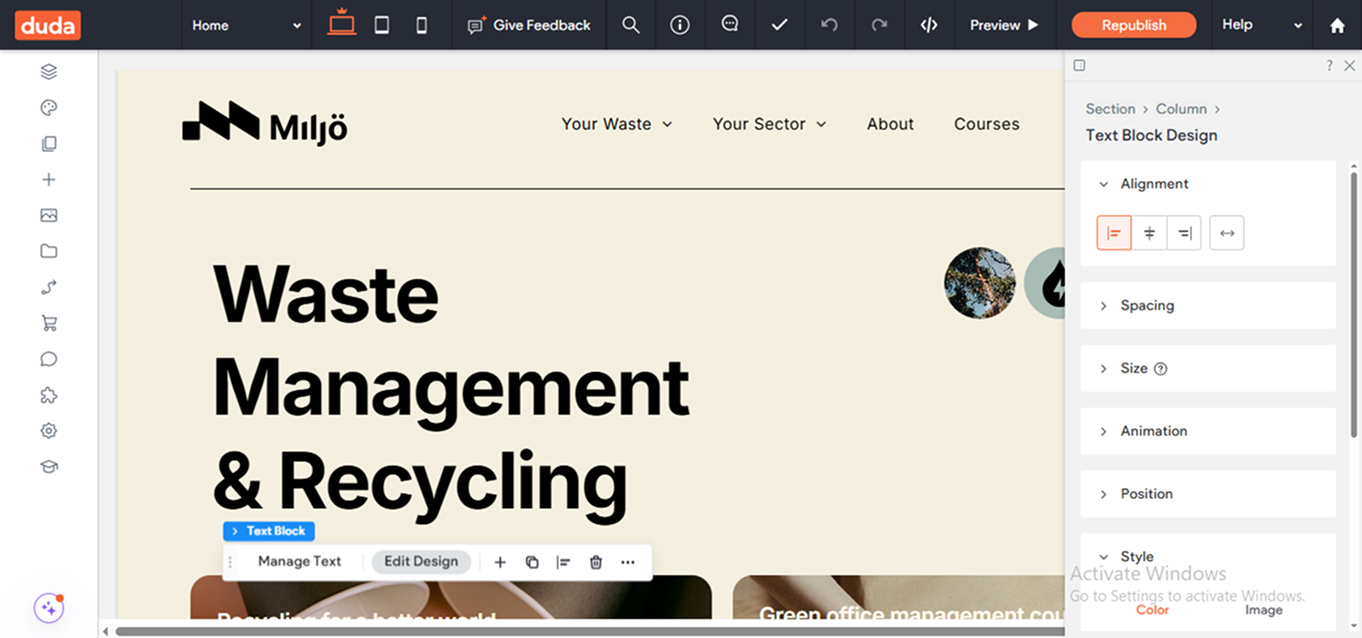The width and height of the screenshot is (1362, 638).
Task: Open alignment icon in text block toolbar
Action: click(x=564, y=562)
